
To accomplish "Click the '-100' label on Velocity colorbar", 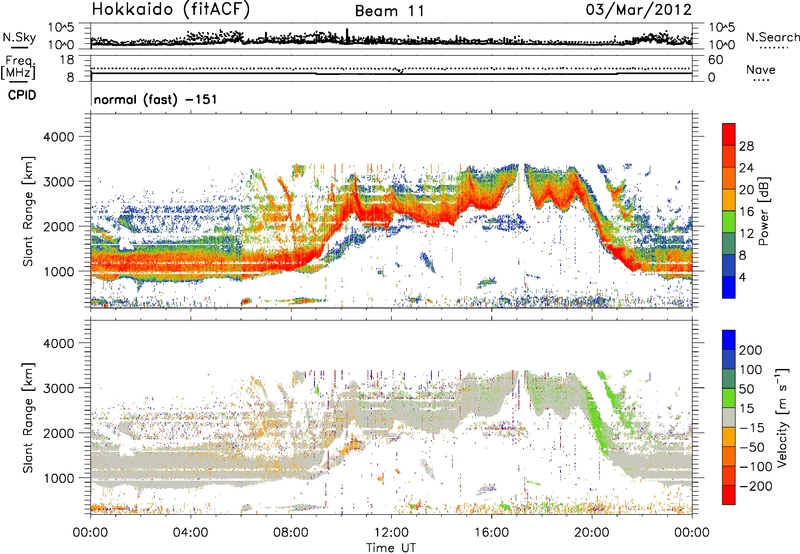I will coord(756,467).
